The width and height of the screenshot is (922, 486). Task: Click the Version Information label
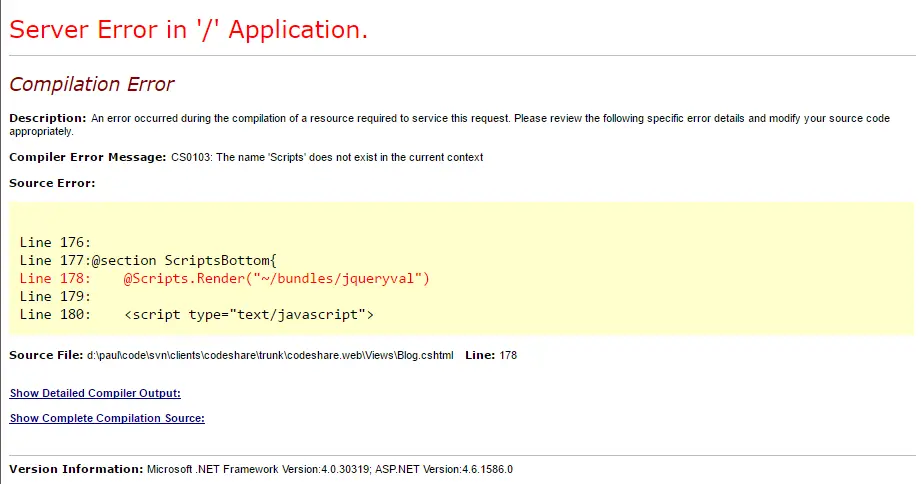point(76,469)
